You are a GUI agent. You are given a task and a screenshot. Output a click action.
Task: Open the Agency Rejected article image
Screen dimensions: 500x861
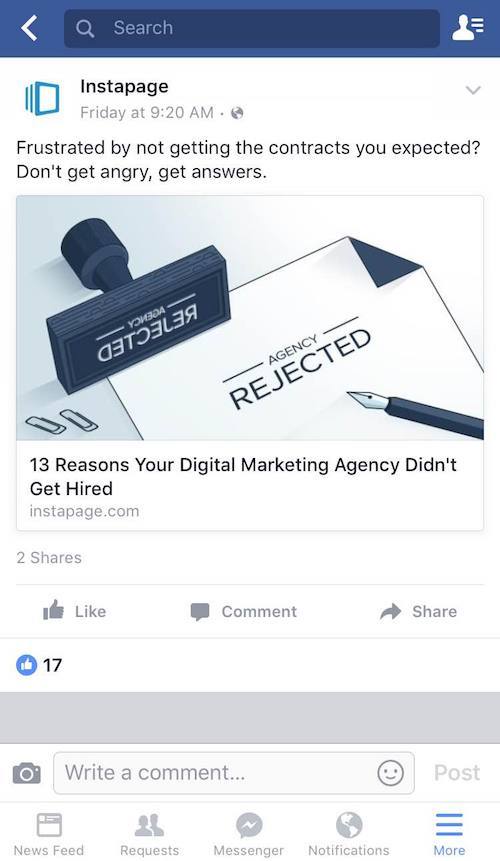(x=250, y=318)
